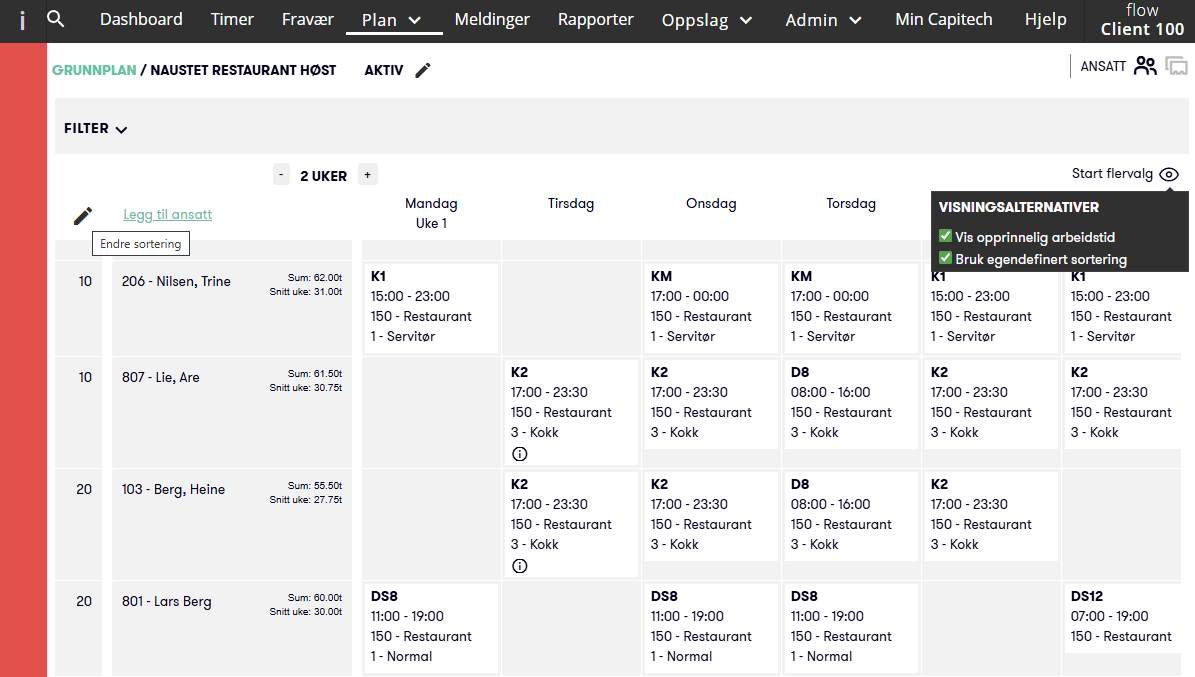Open the chat bubbles icon at top right
Viewport: 1195px width, 677px height.
[1177, 67]
